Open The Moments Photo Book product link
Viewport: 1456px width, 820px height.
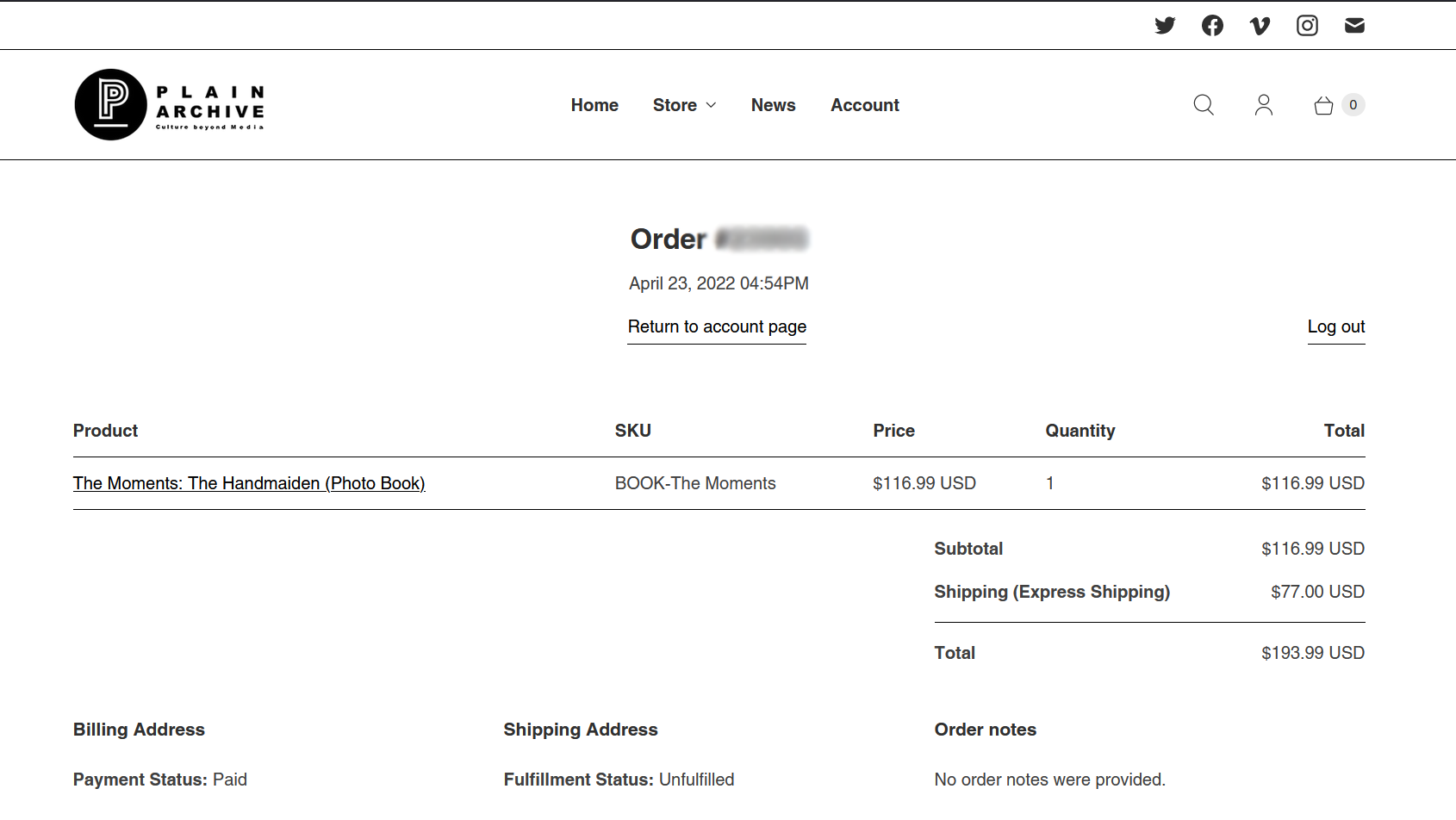tap(249, 483)
